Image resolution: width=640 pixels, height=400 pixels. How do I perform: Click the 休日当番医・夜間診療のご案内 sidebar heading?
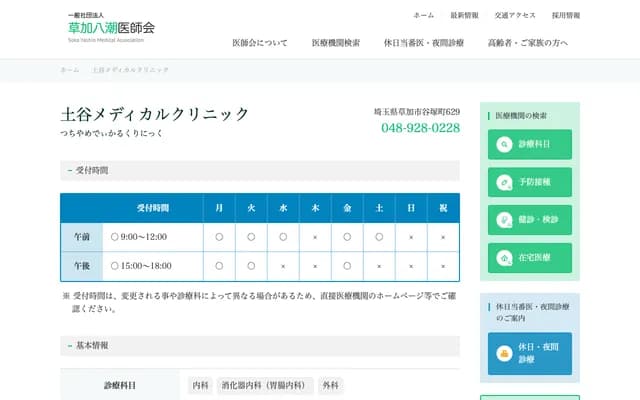(x=532, y=312)
